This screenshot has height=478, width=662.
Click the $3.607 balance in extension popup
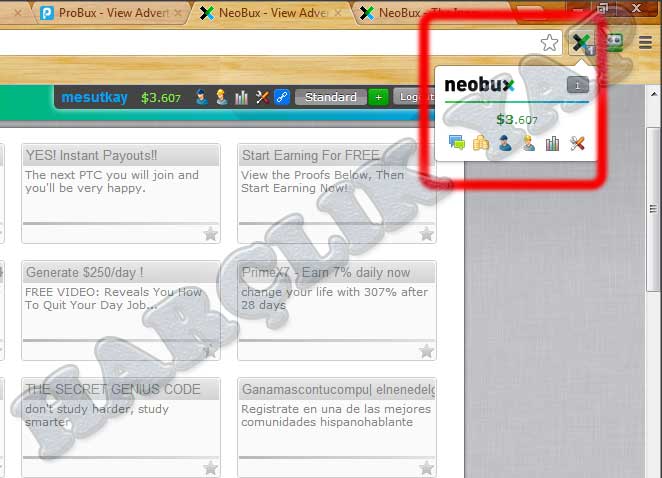(517, 120)
